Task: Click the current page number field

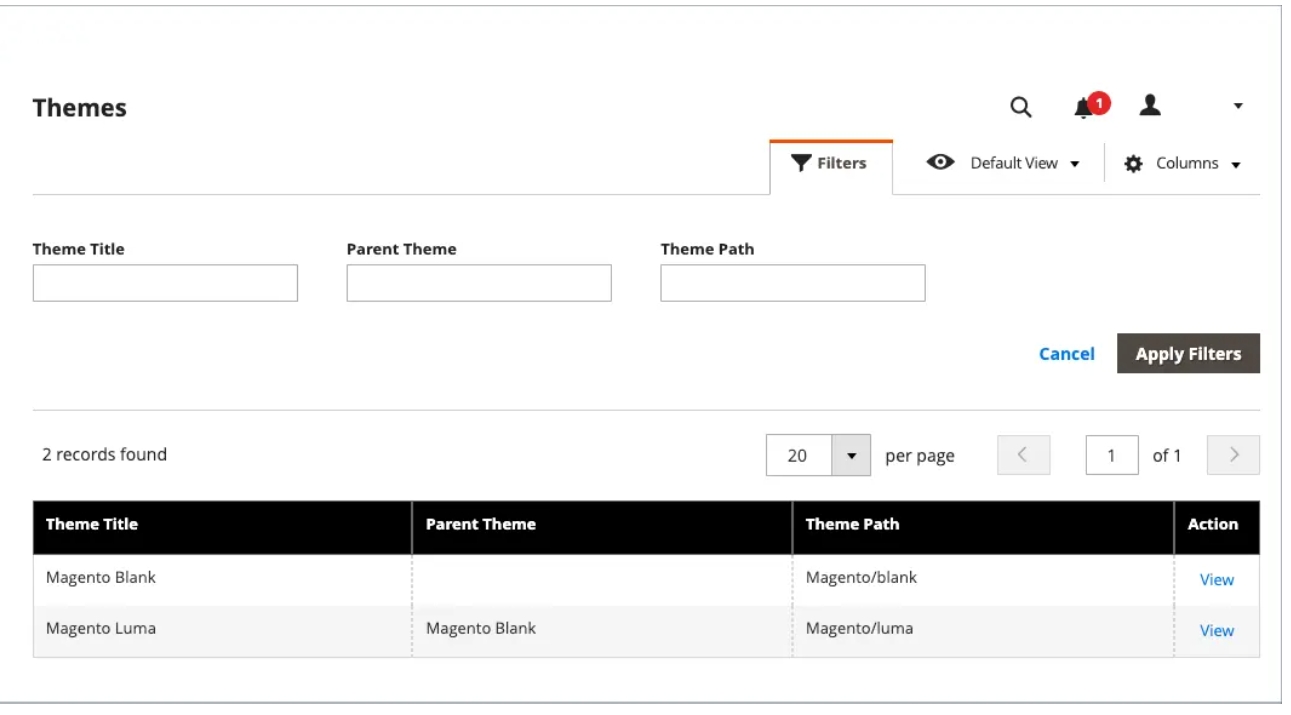Action: pyautogui.click(x=1112, y=455)
